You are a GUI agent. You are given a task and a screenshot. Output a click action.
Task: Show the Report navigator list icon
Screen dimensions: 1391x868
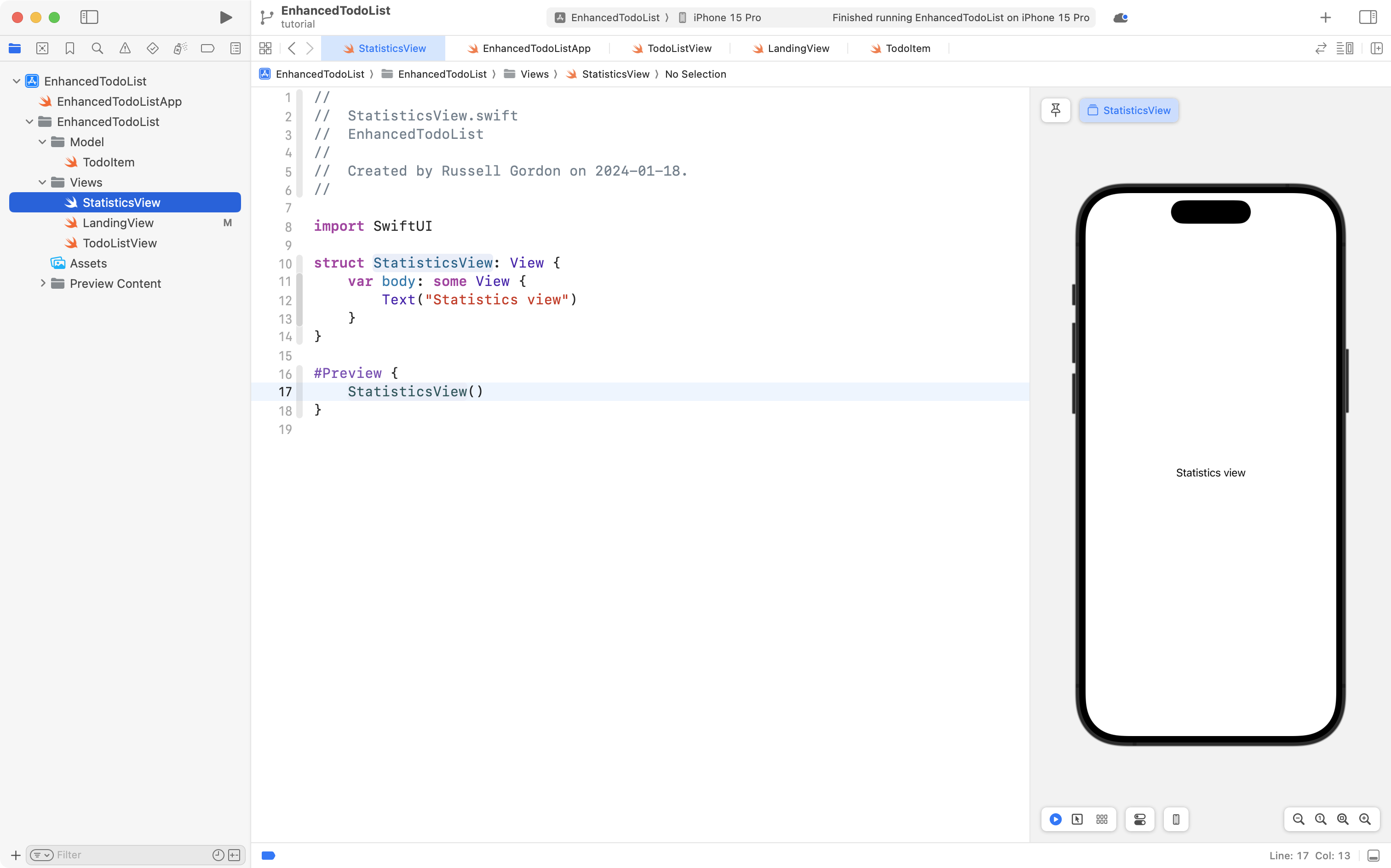(236, 48)
